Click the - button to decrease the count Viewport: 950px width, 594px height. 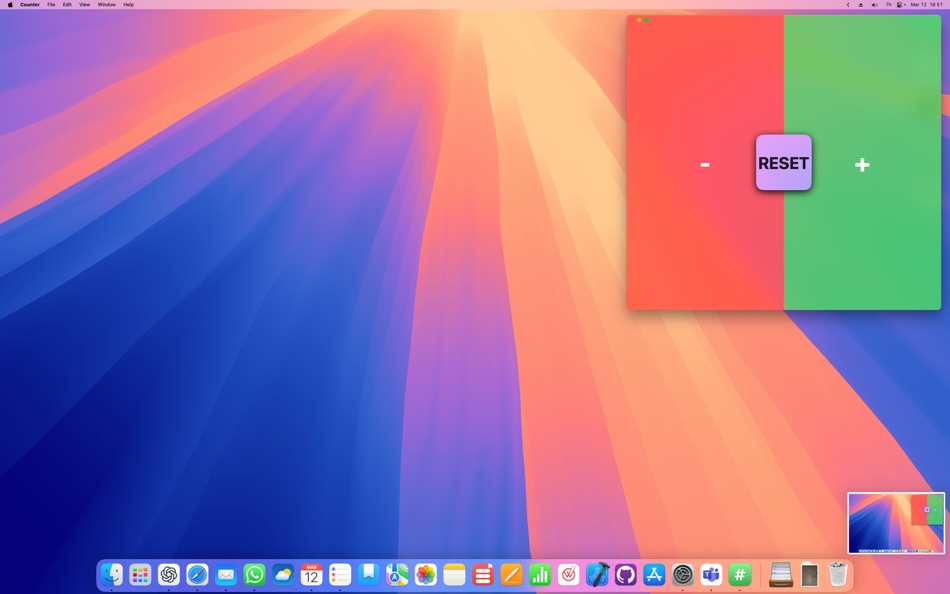[705, 164]
